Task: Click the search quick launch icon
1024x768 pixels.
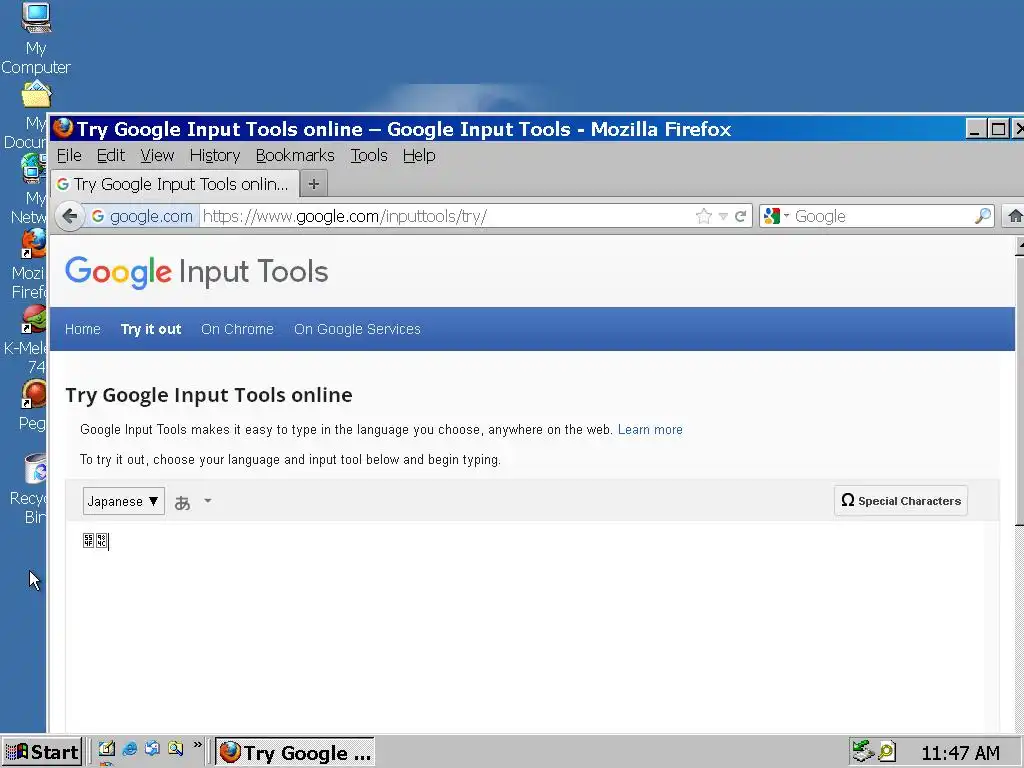Action: click(x=175, y=748)
